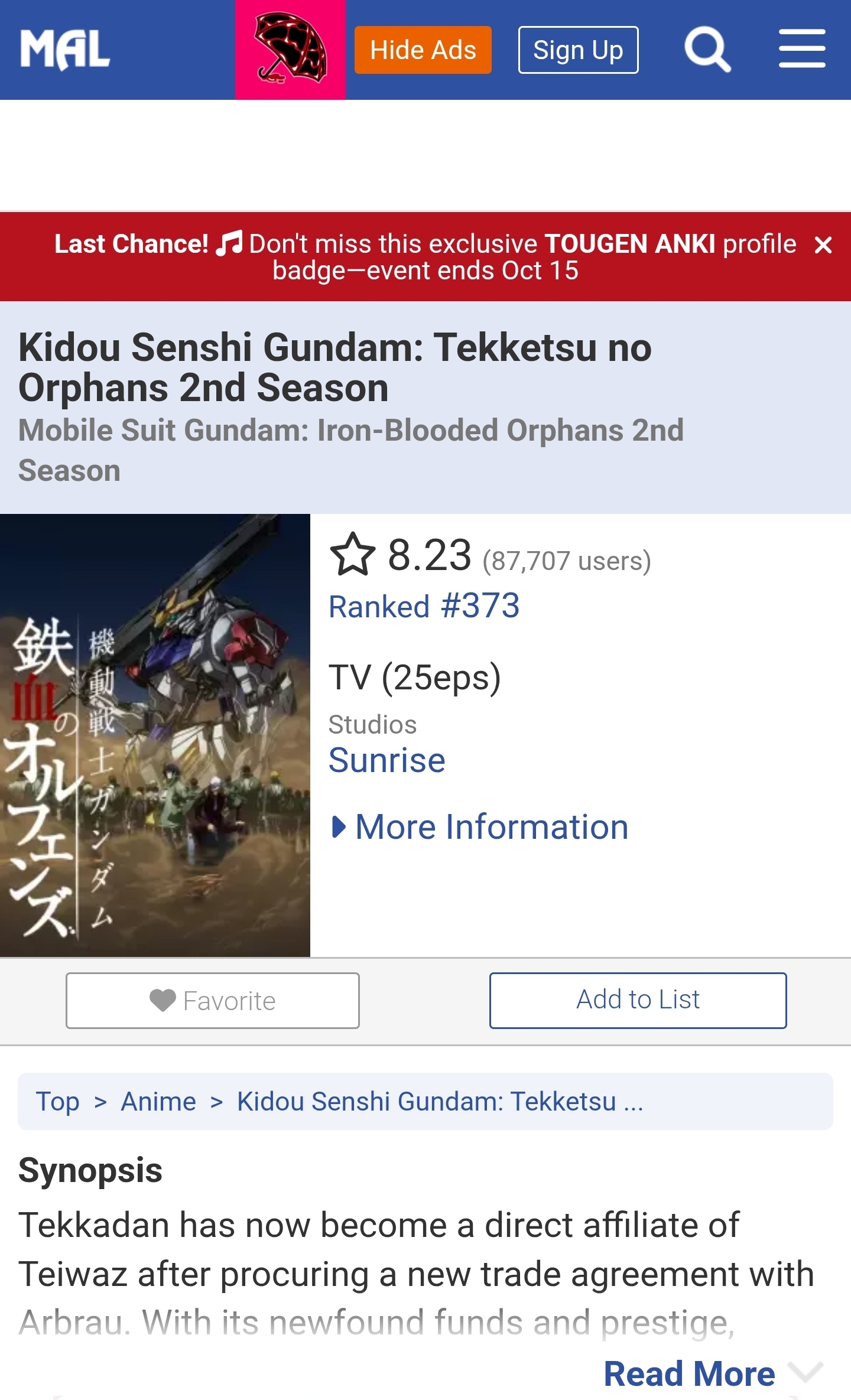Screen dimensions: 851x1400
Task: Expand the More Information section
Action: 491,827
